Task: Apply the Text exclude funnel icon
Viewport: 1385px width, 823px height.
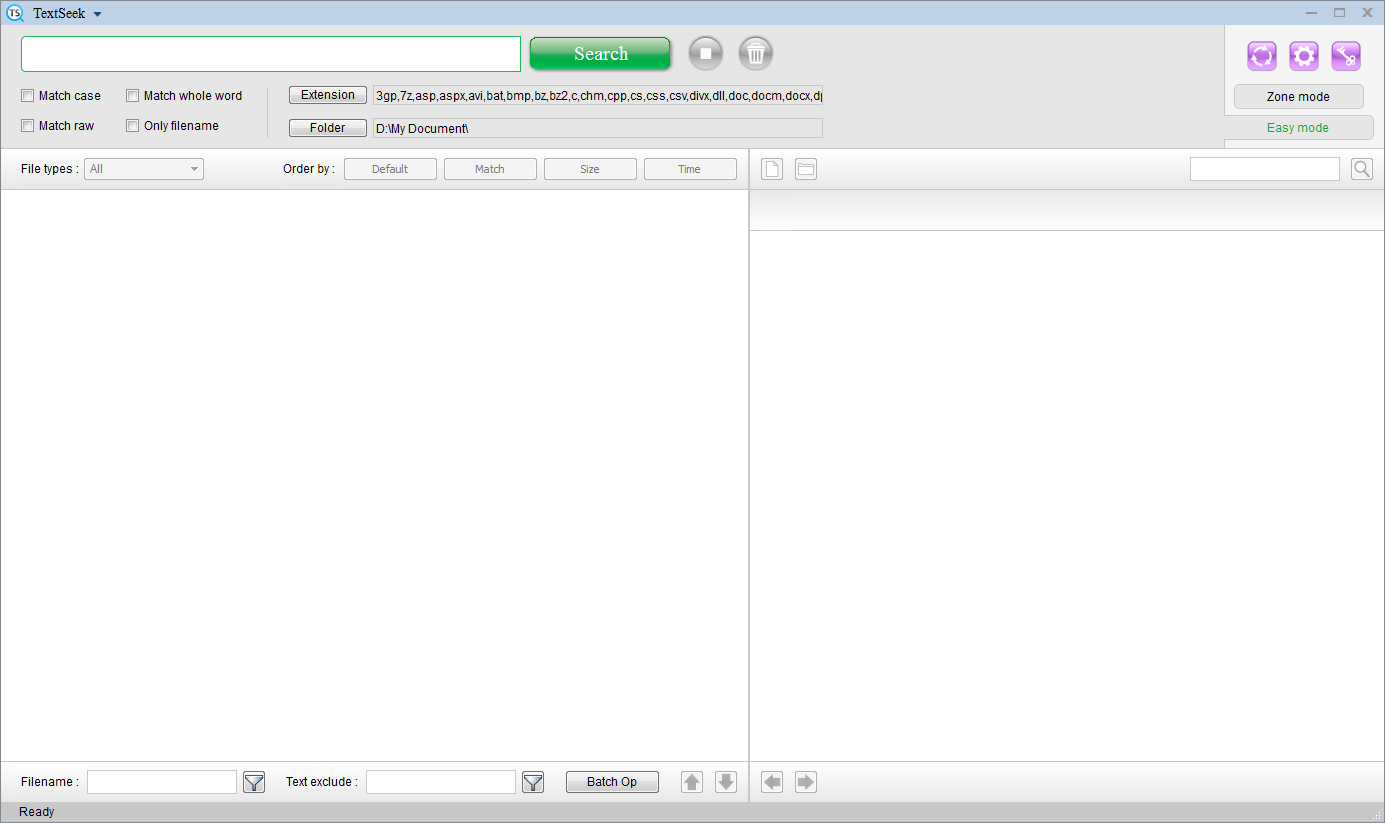Action: tap(533, 782)
